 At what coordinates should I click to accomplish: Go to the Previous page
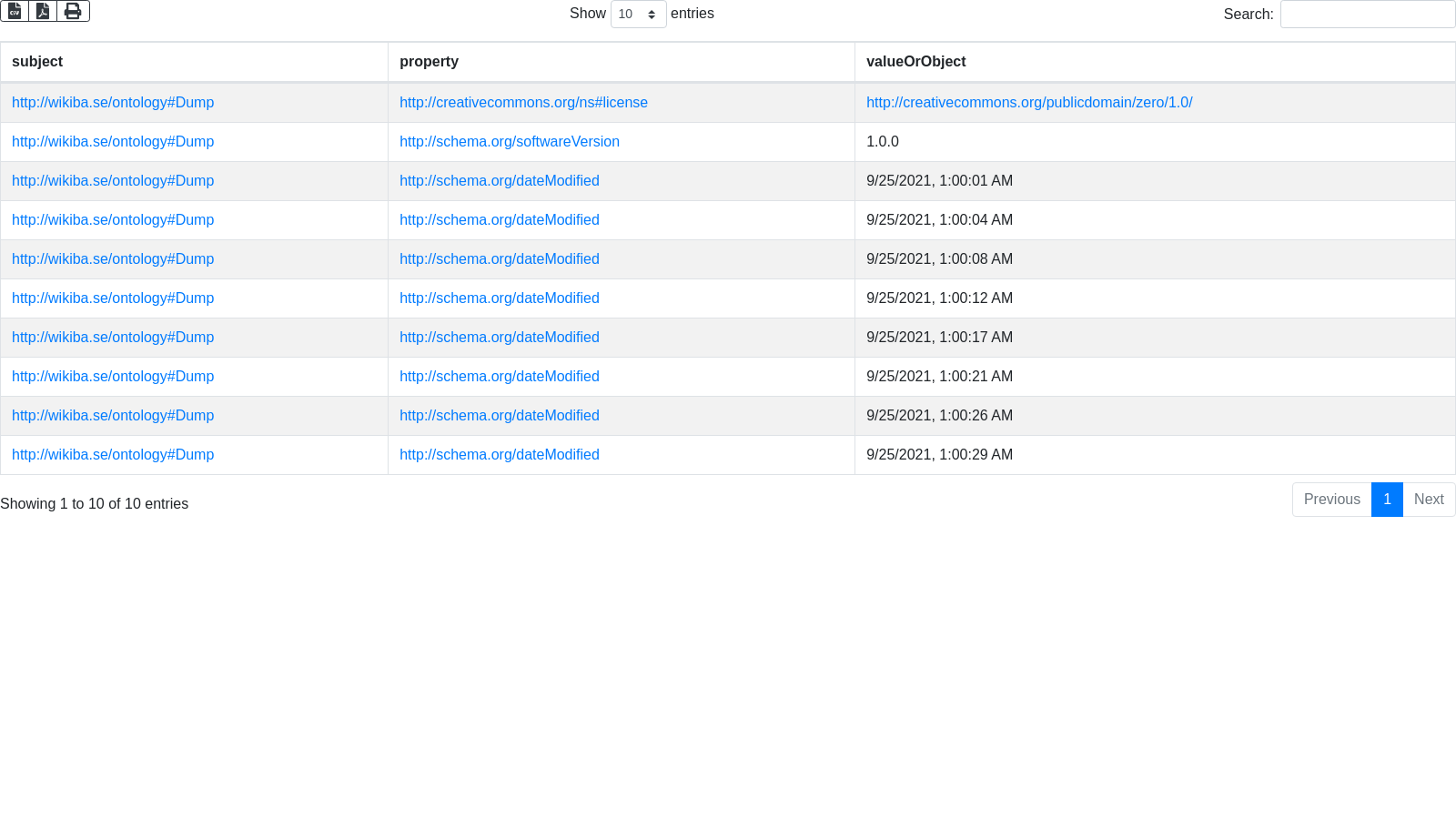[1331, 500]
